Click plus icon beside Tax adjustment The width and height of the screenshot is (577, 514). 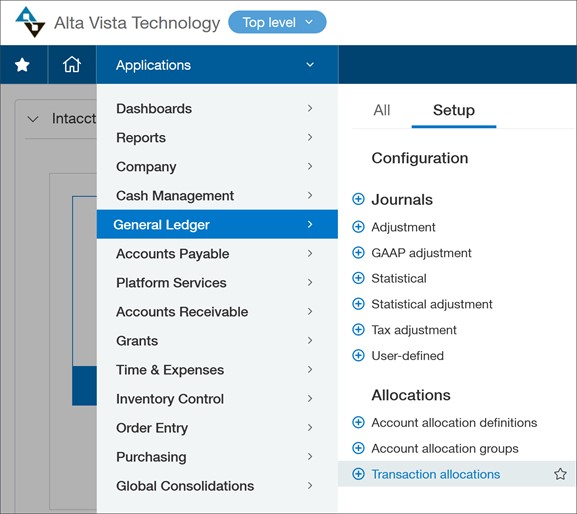[x=358, y=330]
